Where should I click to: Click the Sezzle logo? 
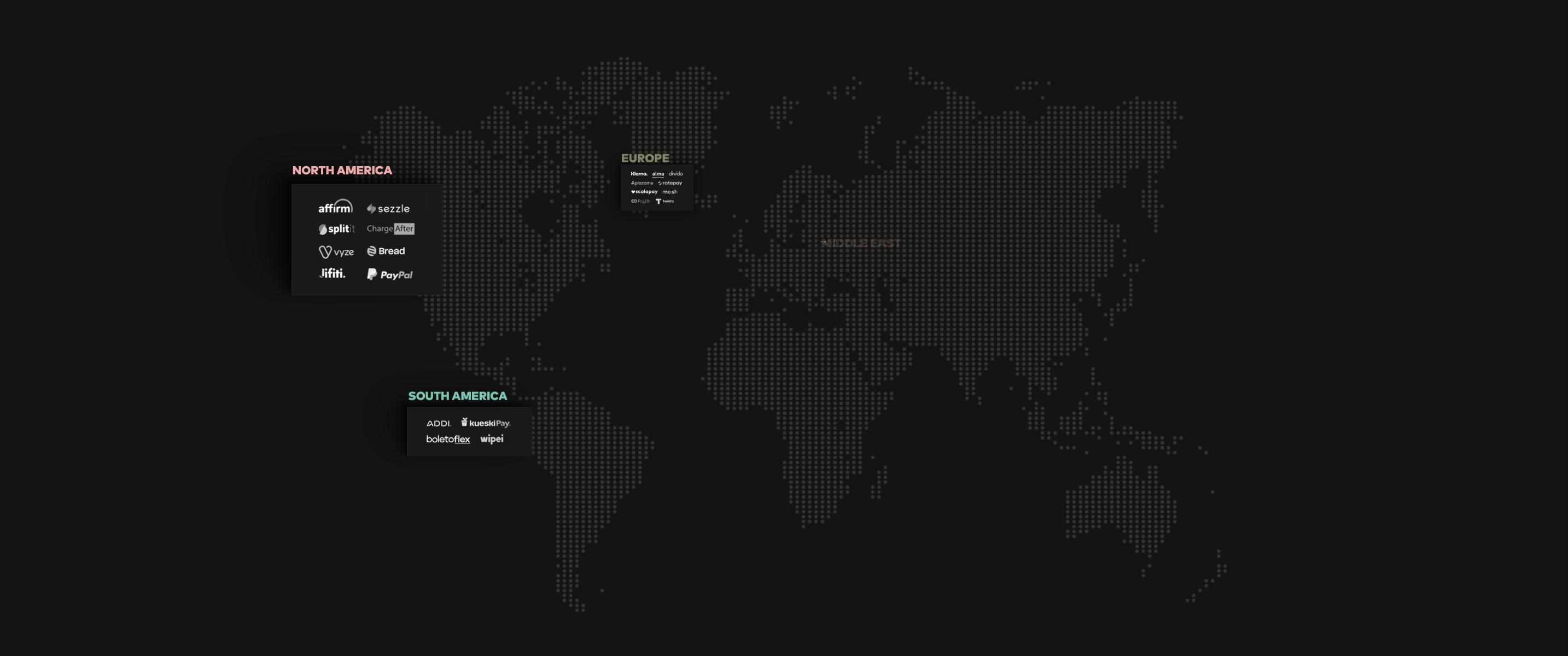(388, 209)
